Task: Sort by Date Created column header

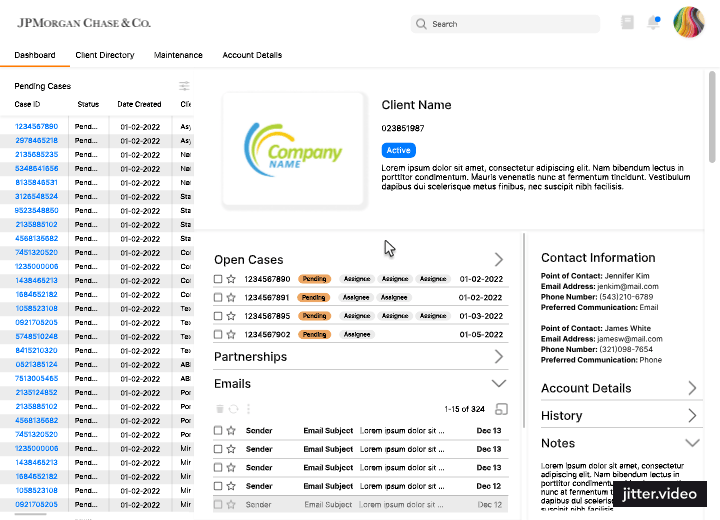Action: click(139, 104)
